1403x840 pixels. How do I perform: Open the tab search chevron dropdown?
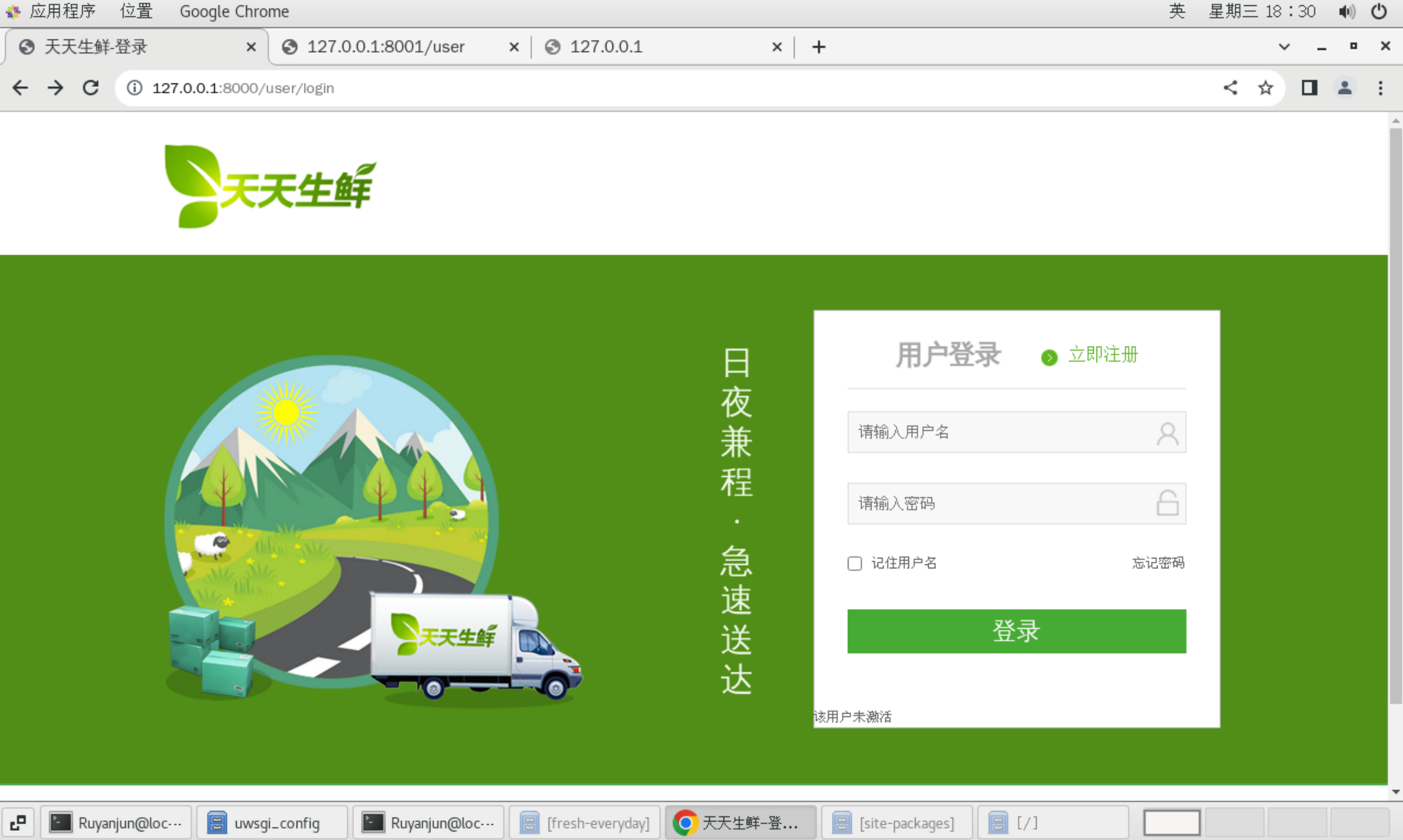[x=1283, y=46]
